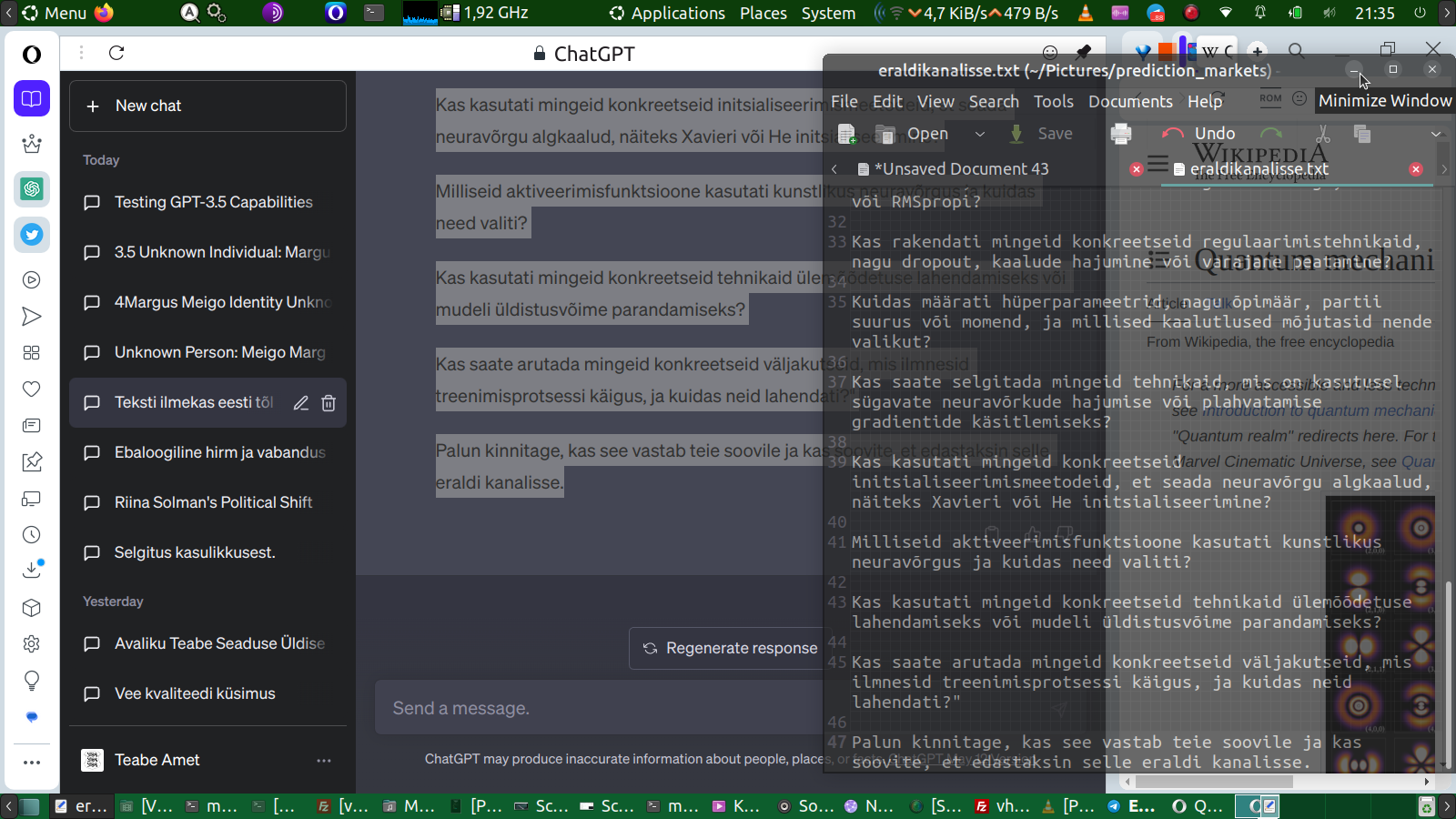
Task: Open the File menu in text editor
Action: click(x=844, y=102)
